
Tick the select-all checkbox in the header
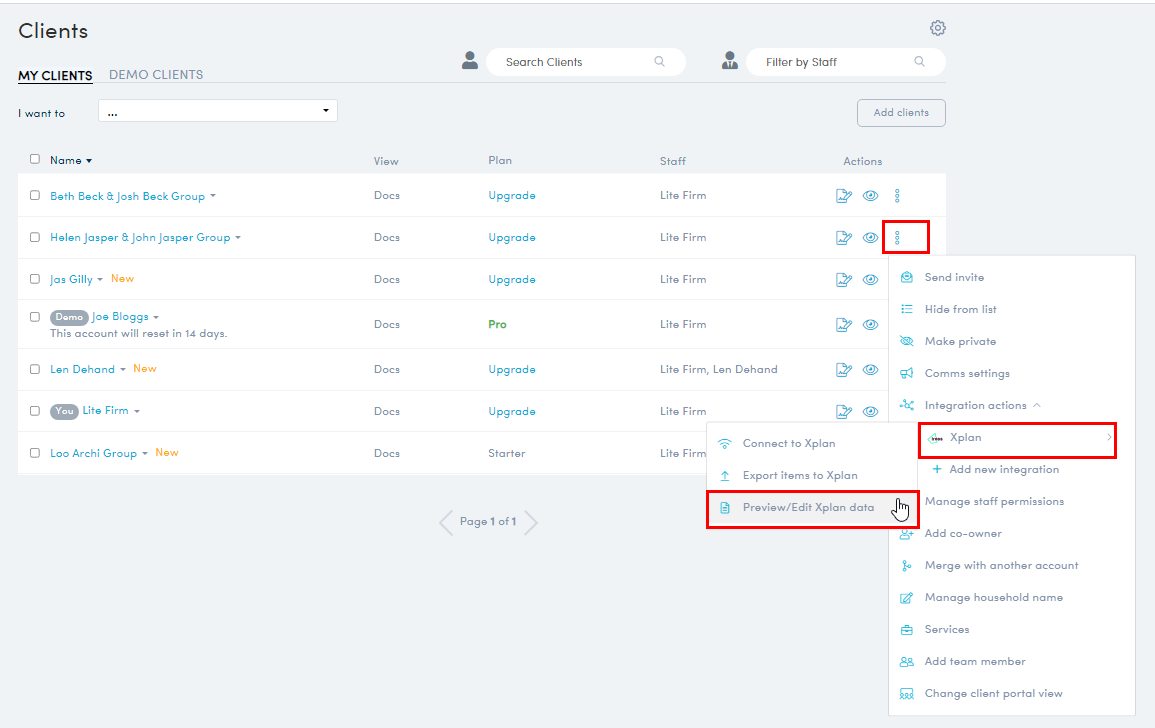tap(35, 159)
